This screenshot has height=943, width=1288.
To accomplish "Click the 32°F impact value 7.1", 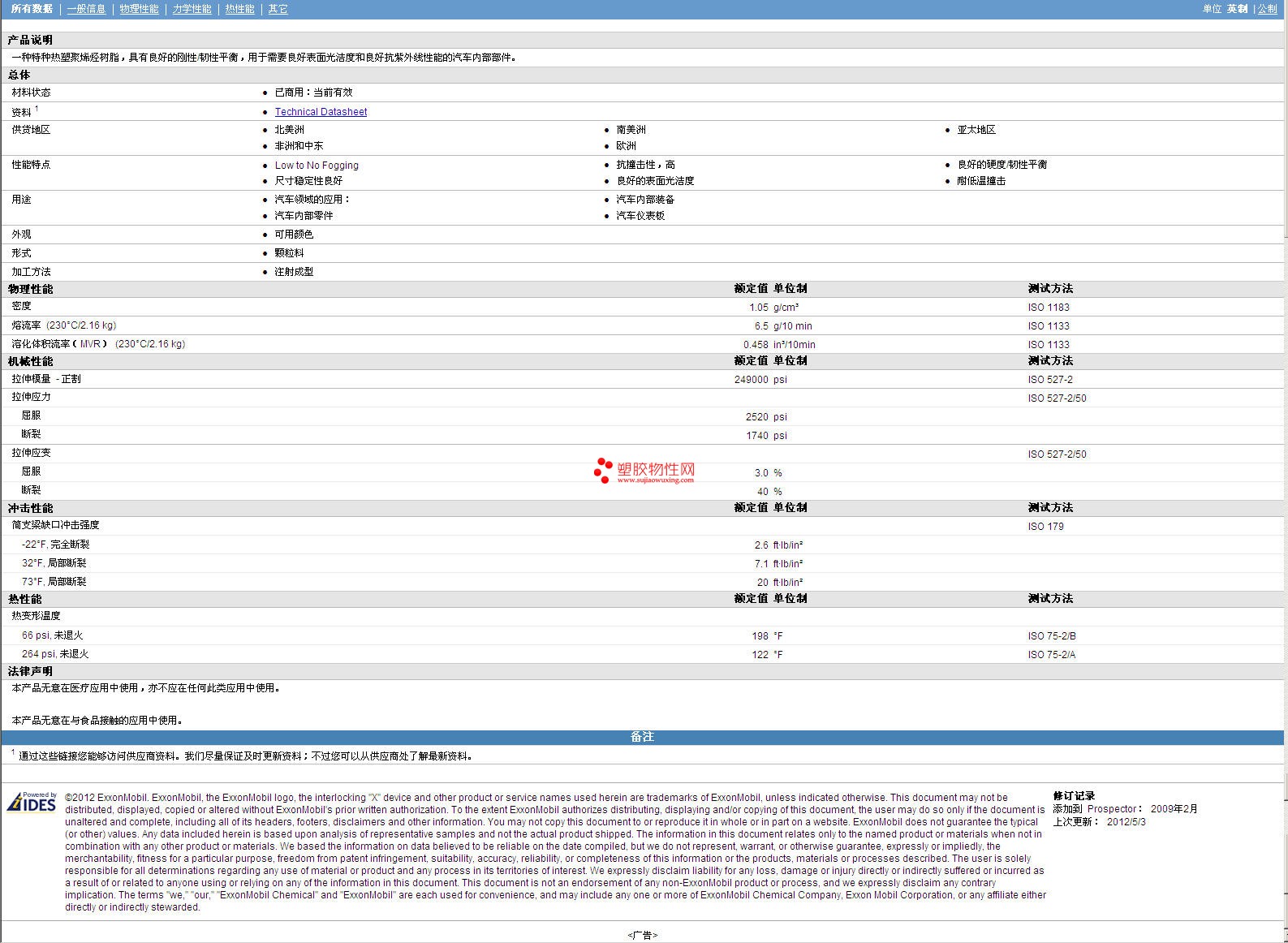I will pyautogui.click(x=761, y=564).
